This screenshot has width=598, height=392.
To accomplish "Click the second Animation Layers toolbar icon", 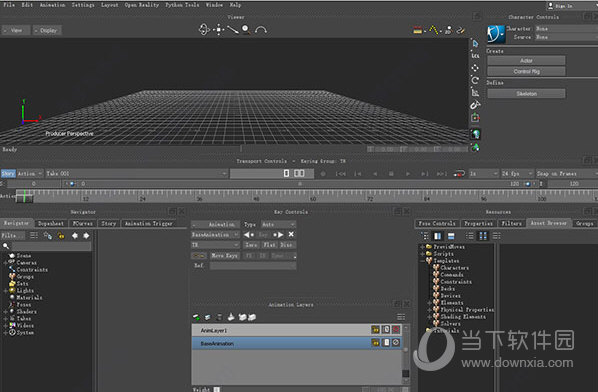I will [207, 317].
